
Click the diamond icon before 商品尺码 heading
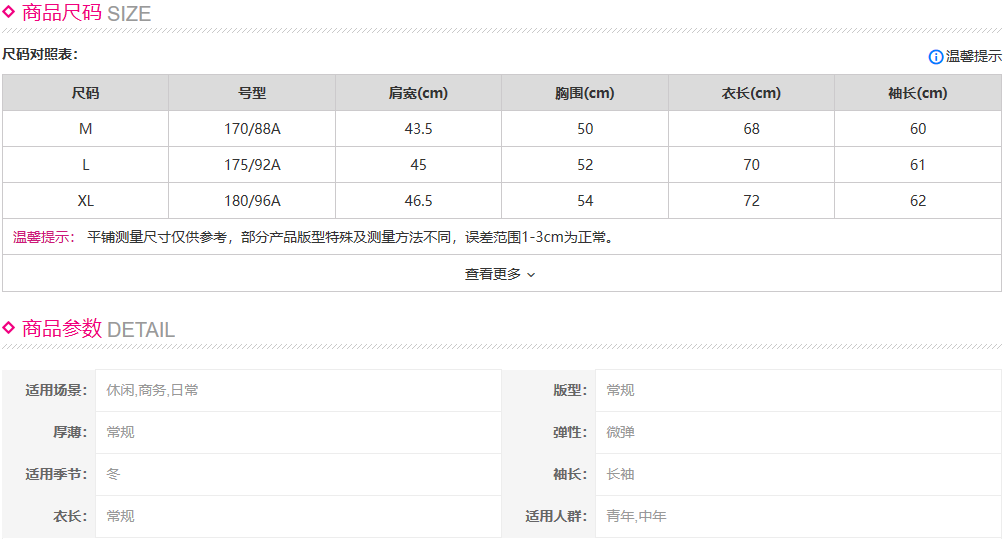[9, 13]
